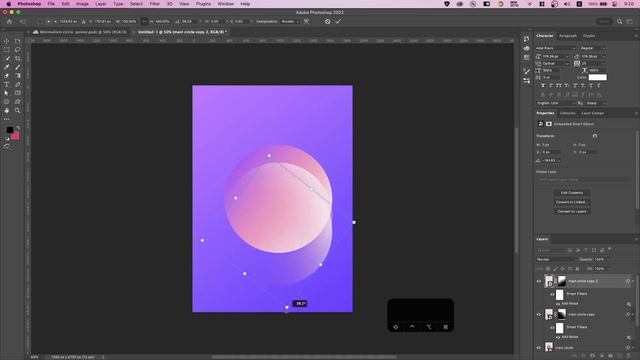Screen dimensions: 640x360
Task: Open the Apple menu
Action: (9, 4)
